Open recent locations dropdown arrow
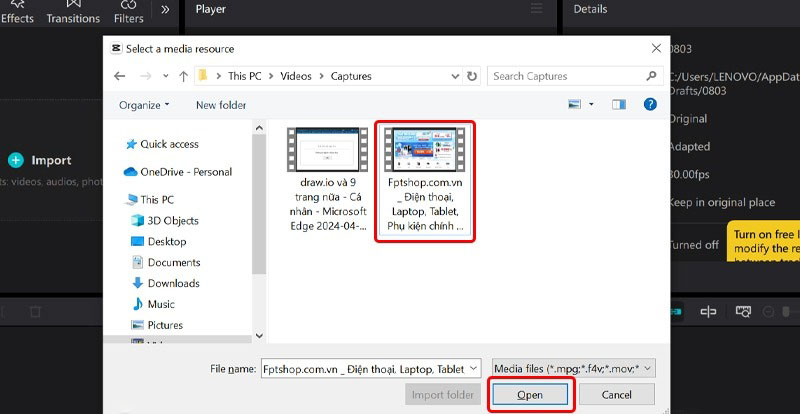The width and height of the screenshot is (800, 414). click(166, 76)
